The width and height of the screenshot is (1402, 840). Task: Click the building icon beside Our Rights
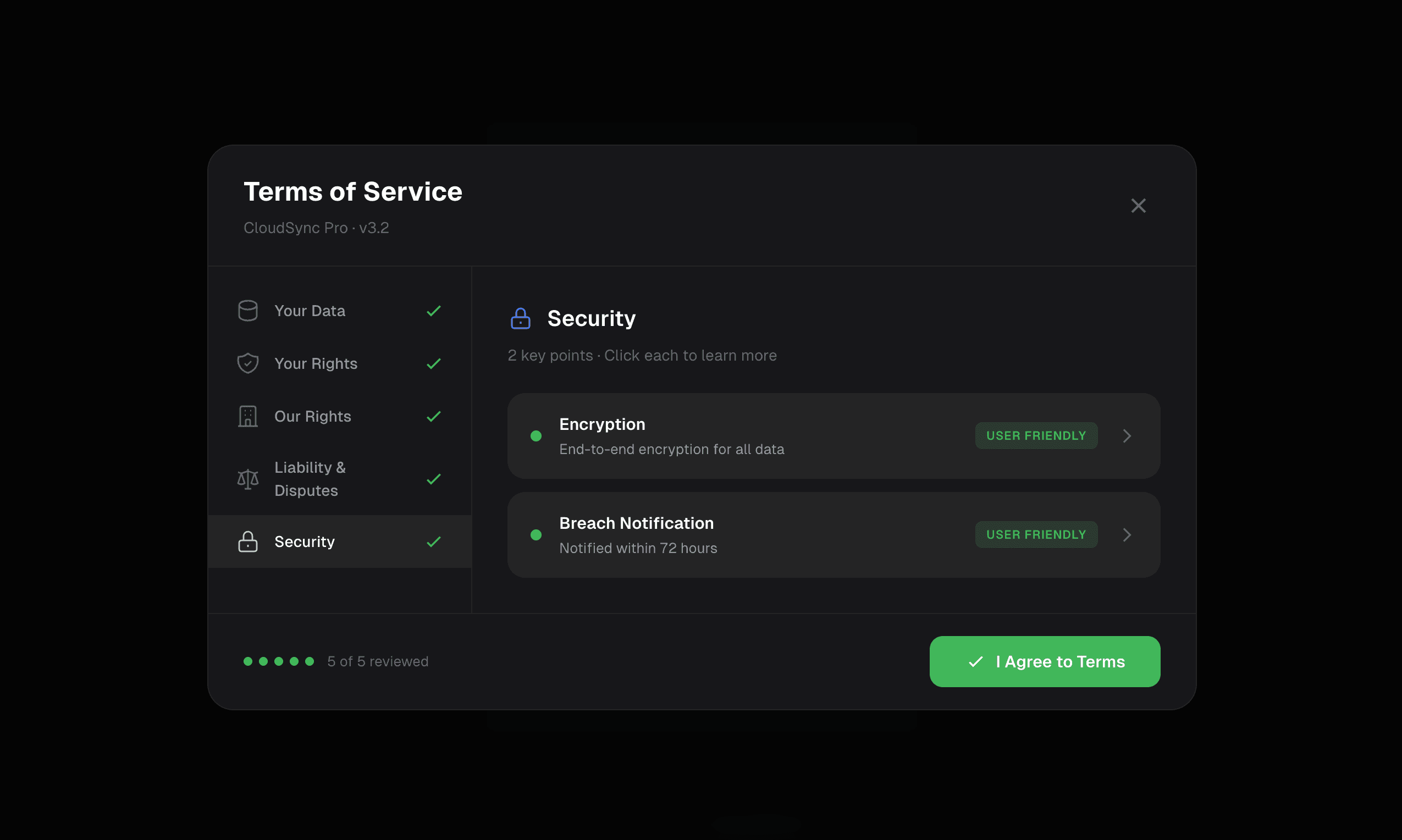pos(248,417)
